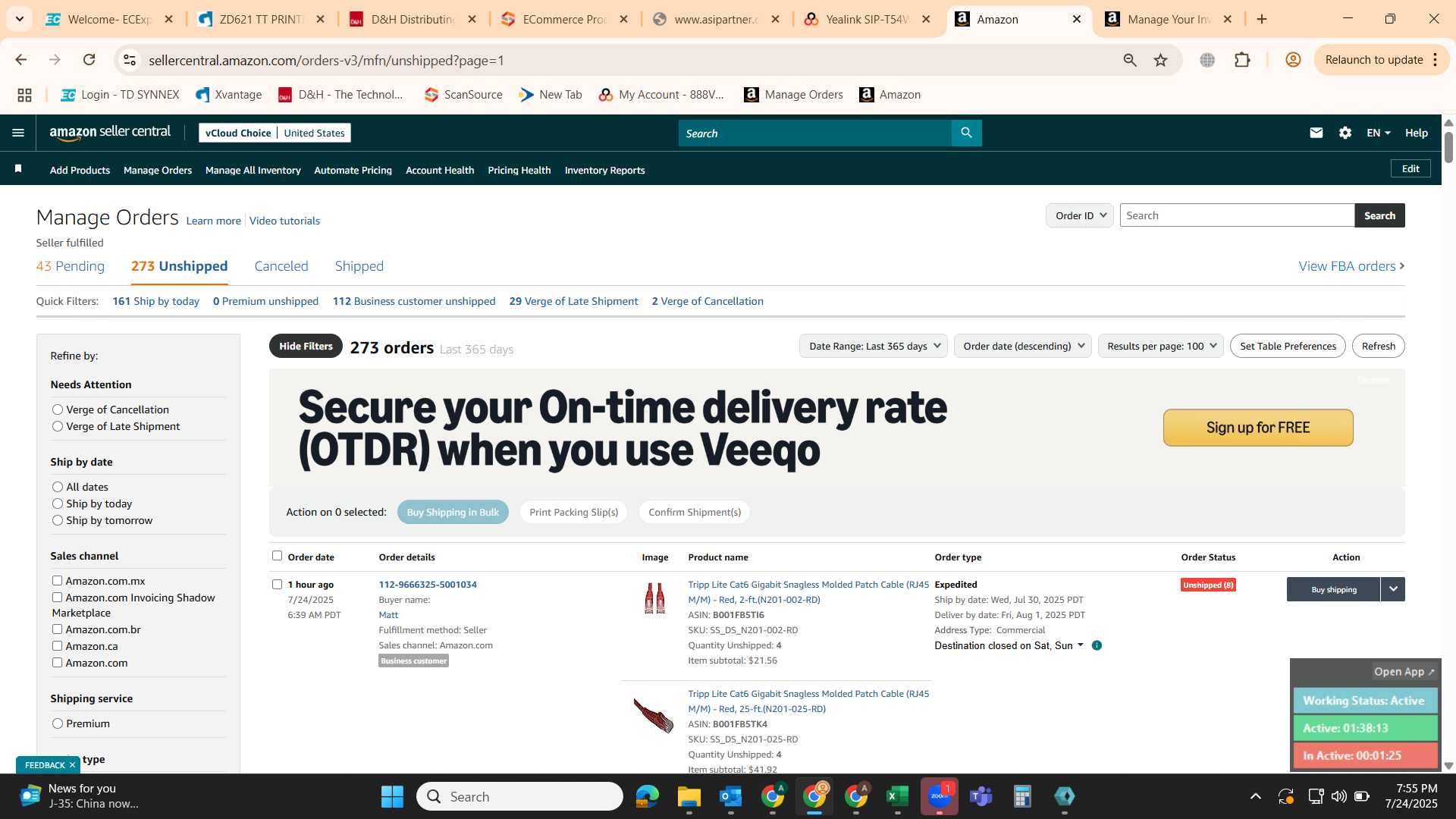Open Microsoft Edge from the taskbar
Image resolution: width=1456 pixels, height=819 pixels.
pos(647,796)
